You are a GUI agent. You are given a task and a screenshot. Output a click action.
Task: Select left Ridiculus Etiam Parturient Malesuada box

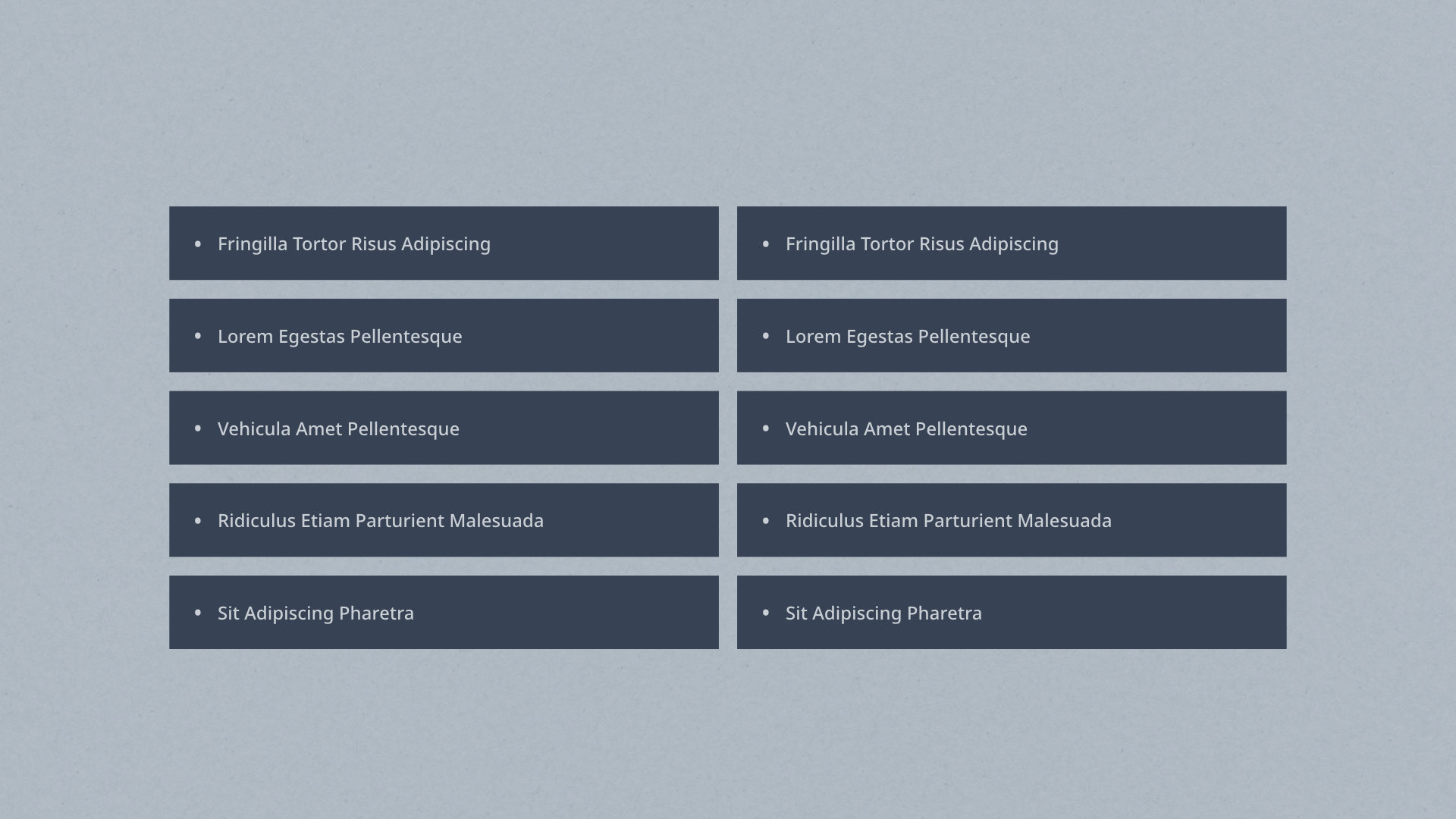click(444, 520)
